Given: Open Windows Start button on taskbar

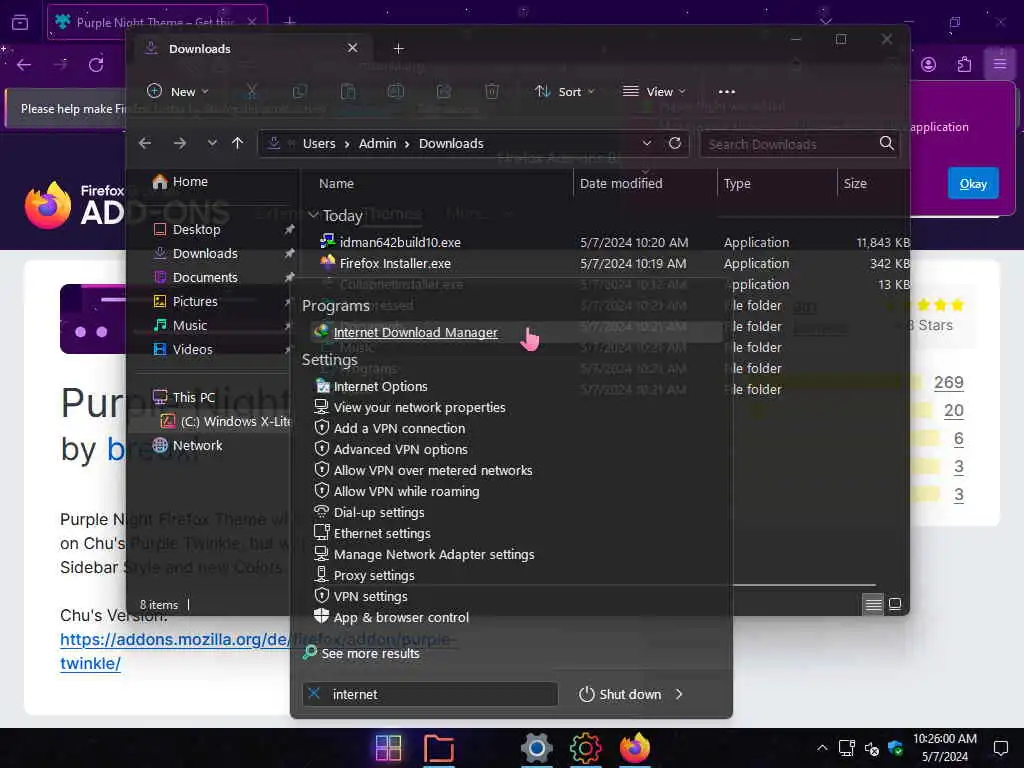Looking at the screenshot, I should pos(389,748).
